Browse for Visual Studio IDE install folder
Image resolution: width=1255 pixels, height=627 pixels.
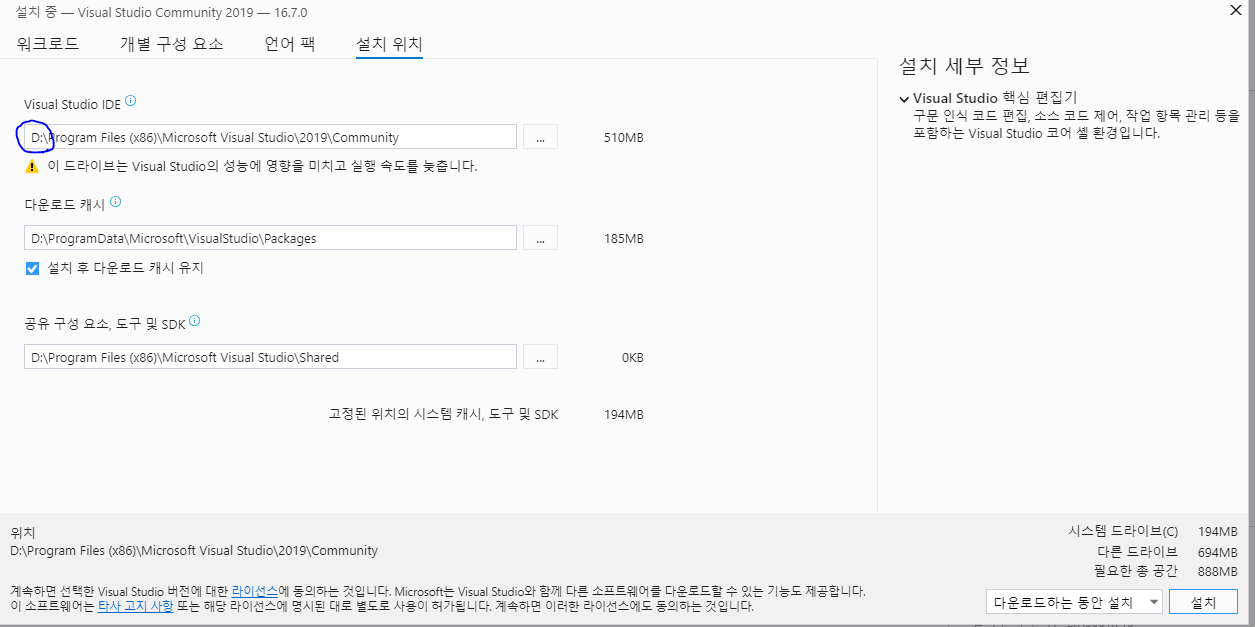pyautogui.click(x=540, y=137)
